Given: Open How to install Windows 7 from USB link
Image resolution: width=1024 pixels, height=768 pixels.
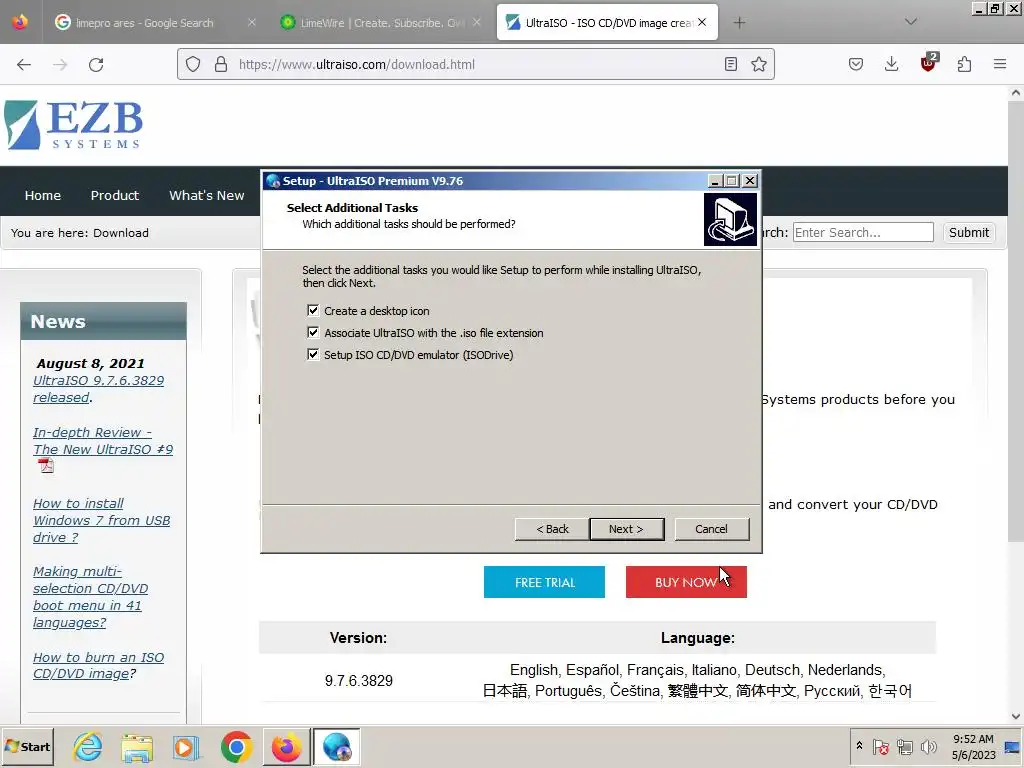Looking at the screenshot, I should click(x=101, y=520).
